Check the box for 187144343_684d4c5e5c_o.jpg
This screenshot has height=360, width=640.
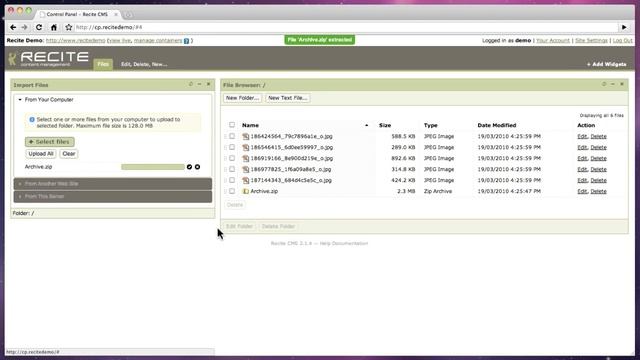tap(232, 180)
